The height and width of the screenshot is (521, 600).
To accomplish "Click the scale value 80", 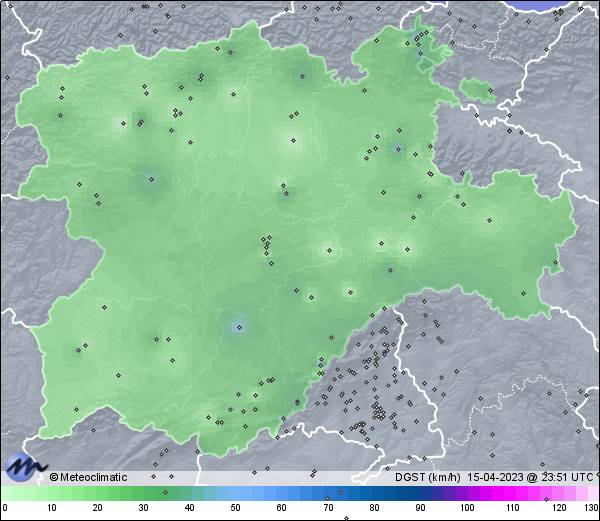I will [x=374, y=508].
